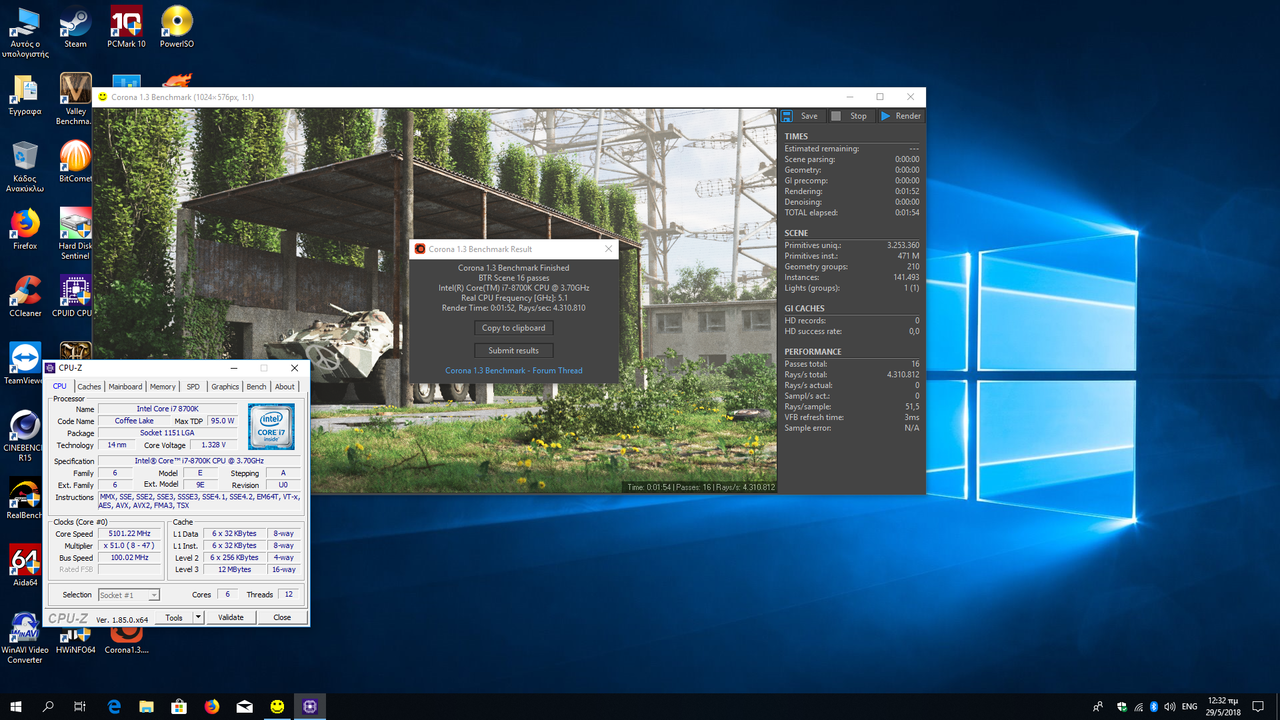
Task: Open the Firefox desktop shortcut
Action: pos(25,229)
